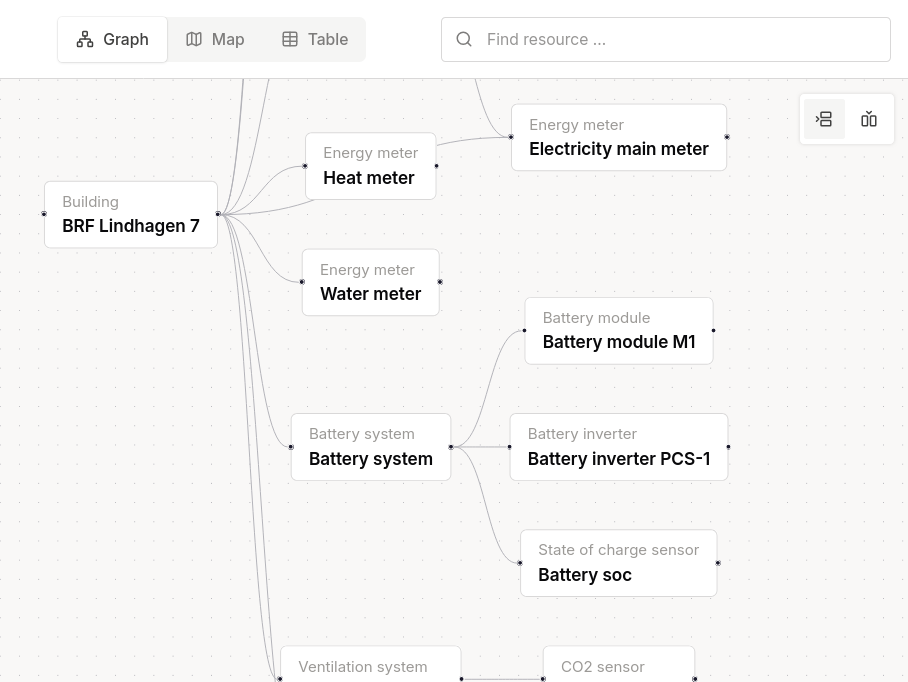Image resolution: width=908 pixels, height=682 pixels.
Task: Click the Battery inverter PCS-1 node
Action: pos(618,447)
